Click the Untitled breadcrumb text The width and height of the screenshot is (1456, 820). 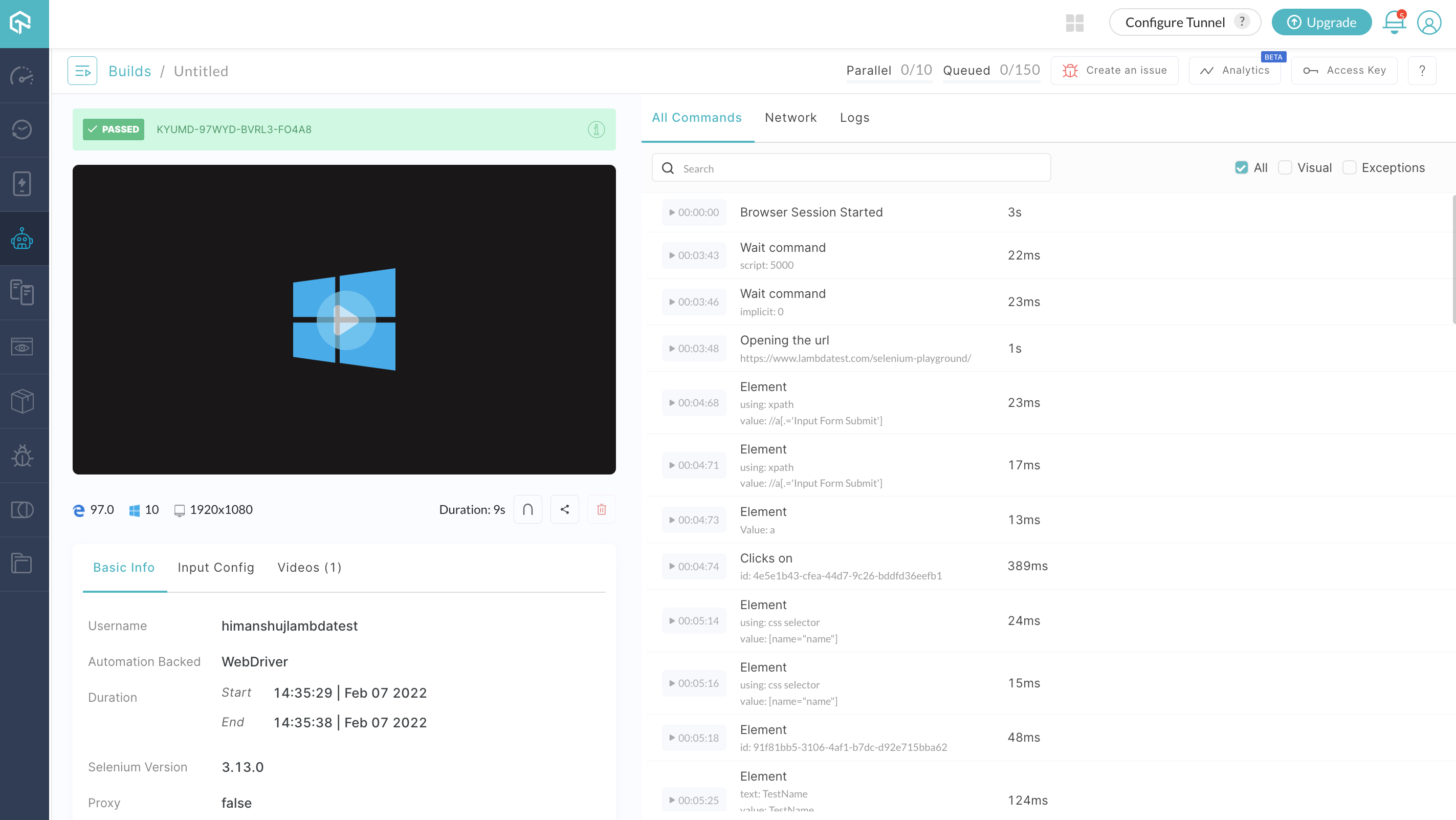point(201,71)
